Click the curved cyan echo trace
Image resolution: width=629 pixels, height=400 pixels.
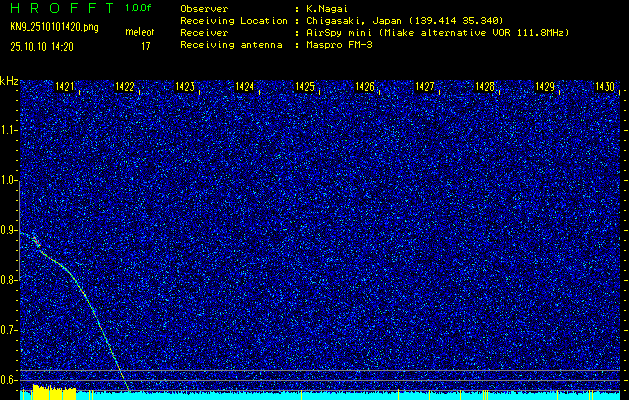pos(88,300)
